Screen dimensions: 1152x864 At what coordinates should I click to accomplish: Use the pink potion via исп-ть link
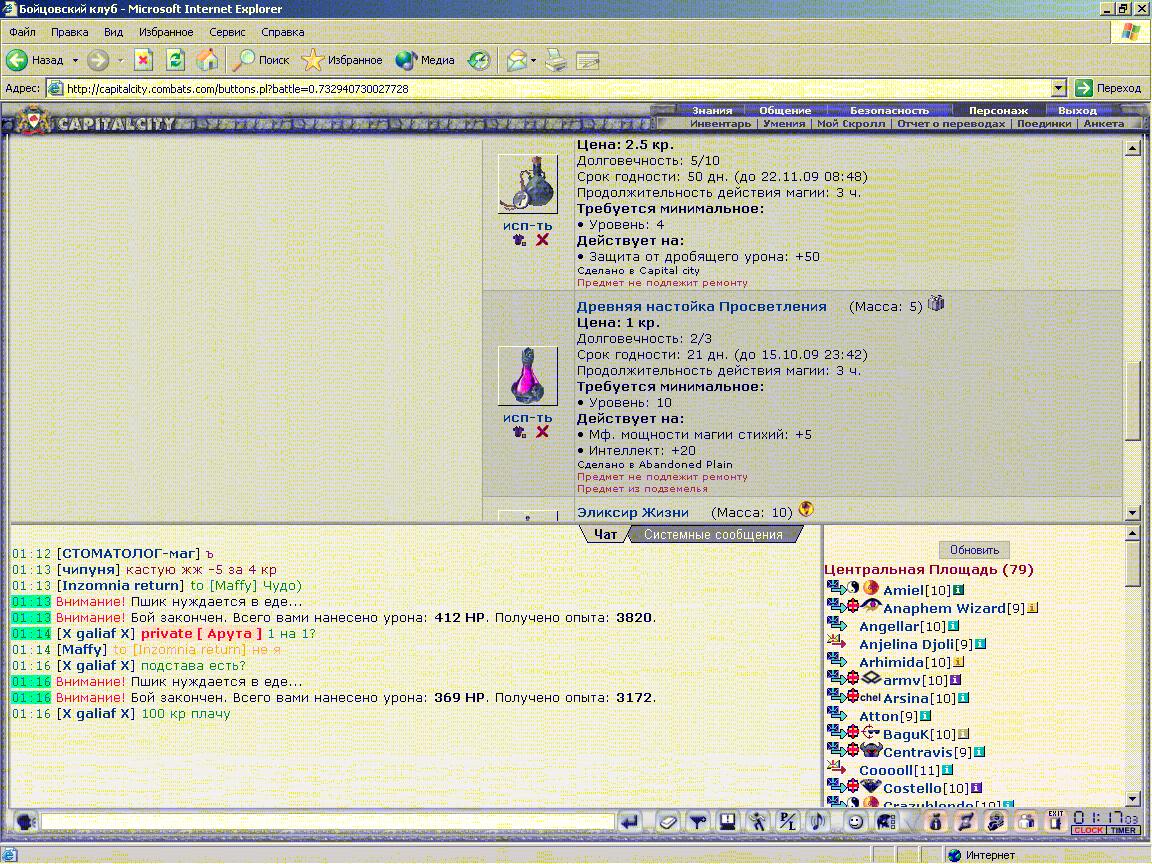(x=527, y=417)
